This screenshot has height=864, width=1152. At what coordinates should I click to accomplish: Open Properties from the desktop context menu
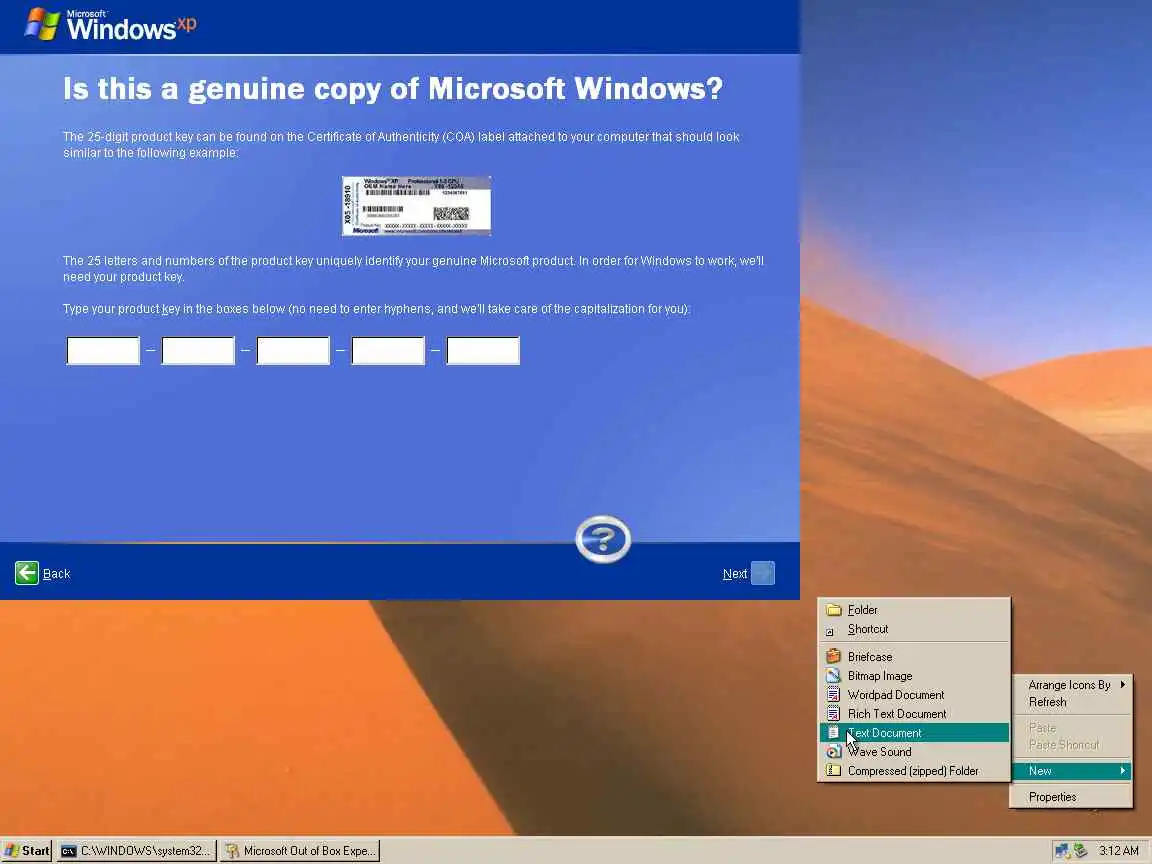click(1071, 796)
